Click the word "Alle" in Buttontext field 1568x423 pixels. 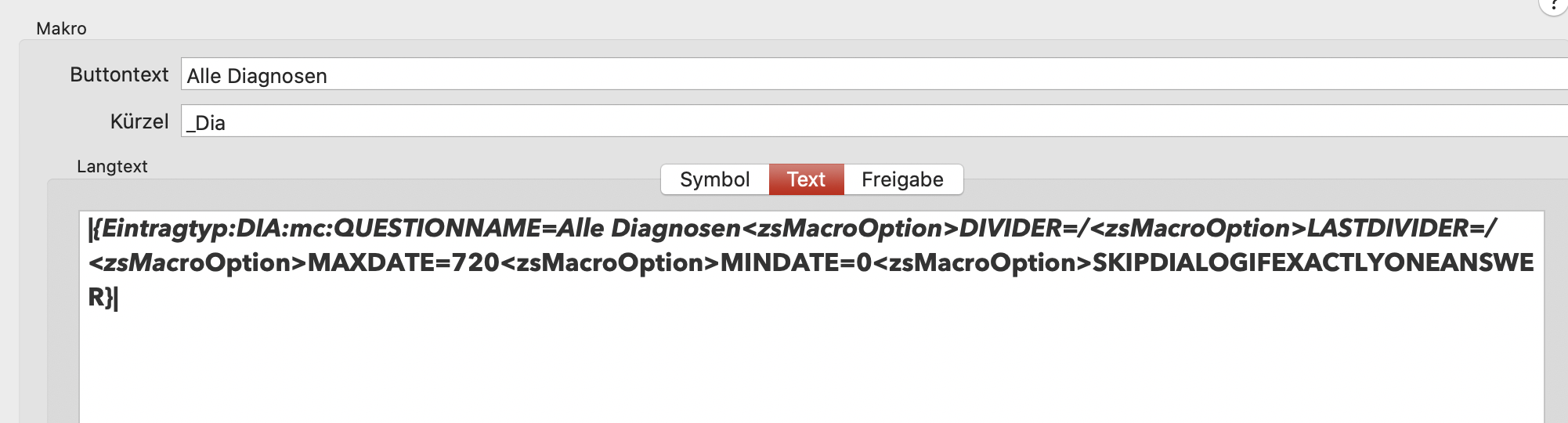[x=204, y=76]
